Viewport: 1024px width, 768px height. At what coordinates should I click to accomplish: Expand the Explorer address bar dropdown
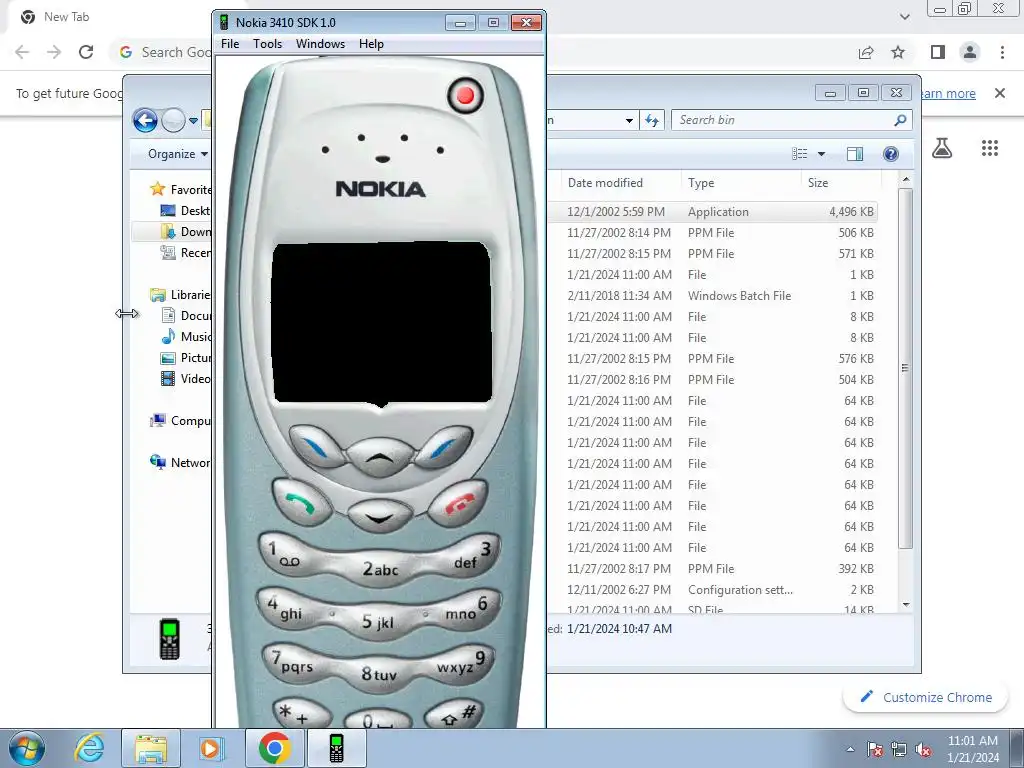point(629,121)
